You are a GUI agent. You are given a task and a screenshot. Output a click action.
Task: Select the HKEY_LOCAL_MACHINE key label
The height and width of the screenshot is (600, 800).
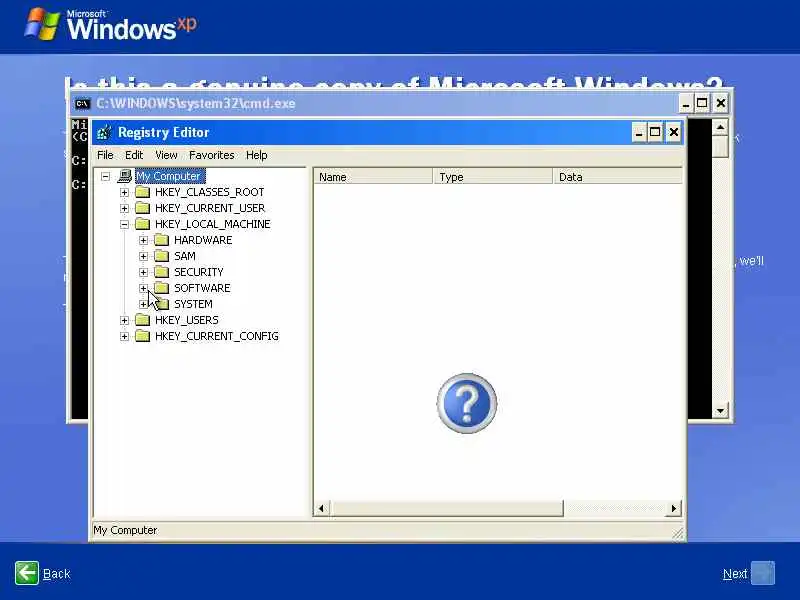(x=212, y=224)
